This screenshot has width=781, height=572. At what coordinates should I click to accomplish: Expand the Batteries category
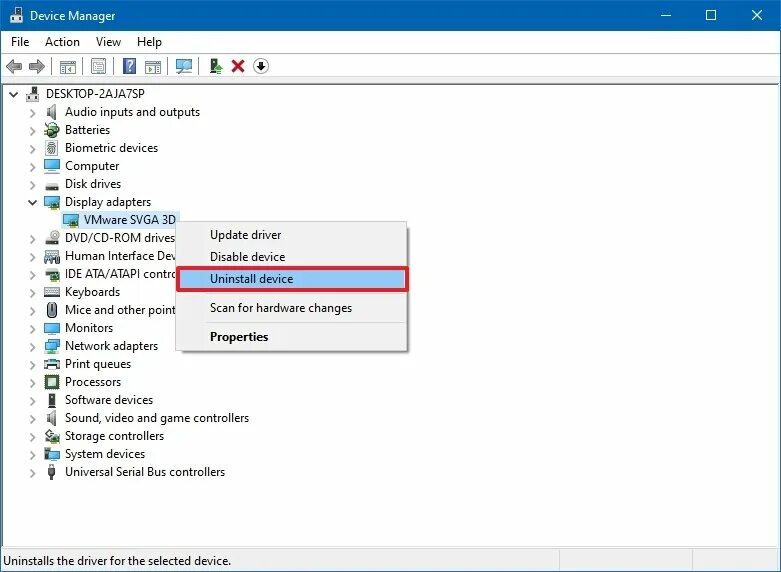point(32,131)
